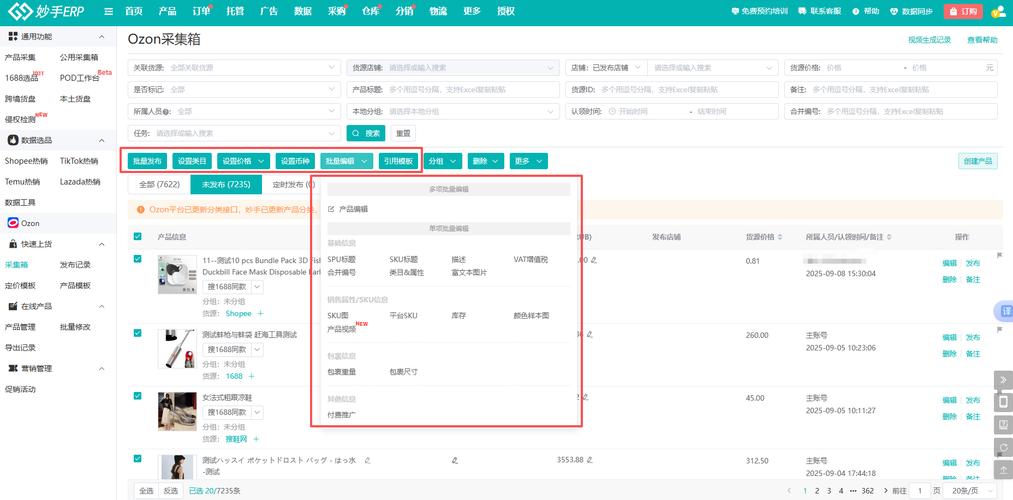Expand the 更多 dropdown button

coord(528,161)
